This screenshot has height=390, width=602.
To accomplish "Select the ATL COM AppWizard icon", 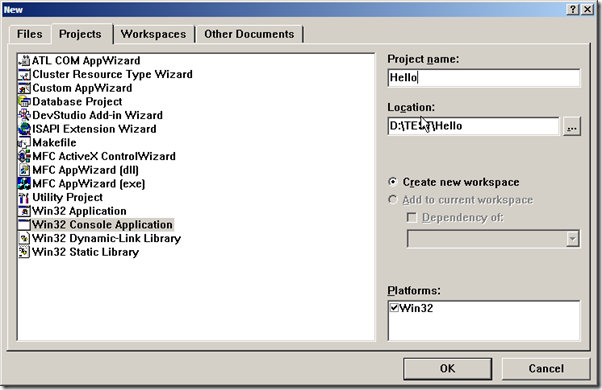I will pyautogui.click(x=24, y=61).
